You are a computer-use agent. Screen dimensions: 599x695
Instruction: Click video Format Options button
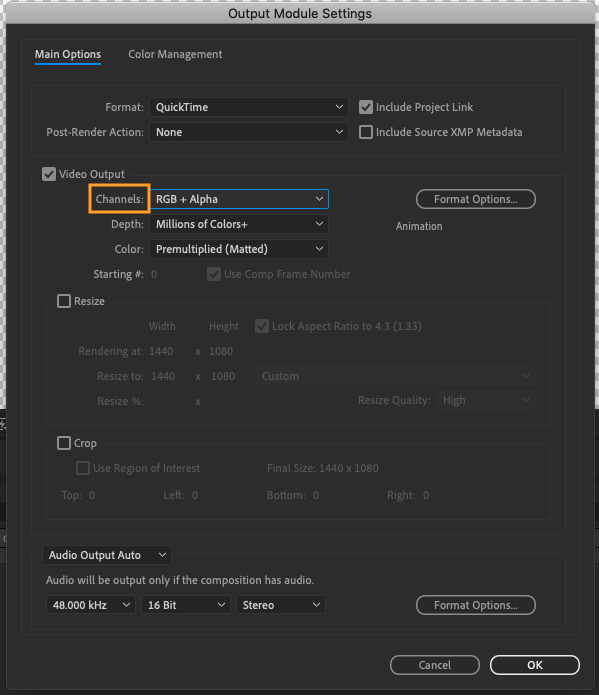(476, 199)
